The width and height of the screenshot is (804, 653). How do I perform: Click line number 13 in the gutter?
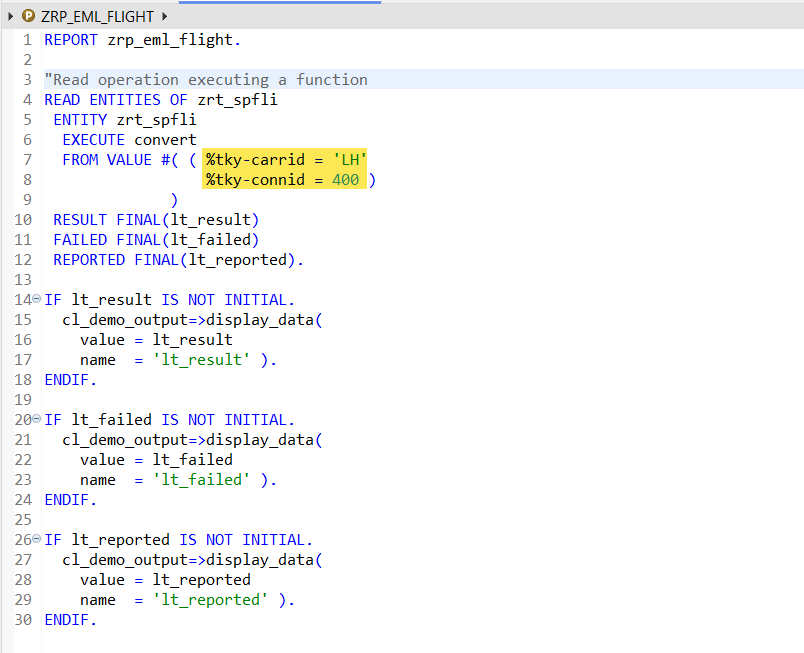(x=23, y=279)
